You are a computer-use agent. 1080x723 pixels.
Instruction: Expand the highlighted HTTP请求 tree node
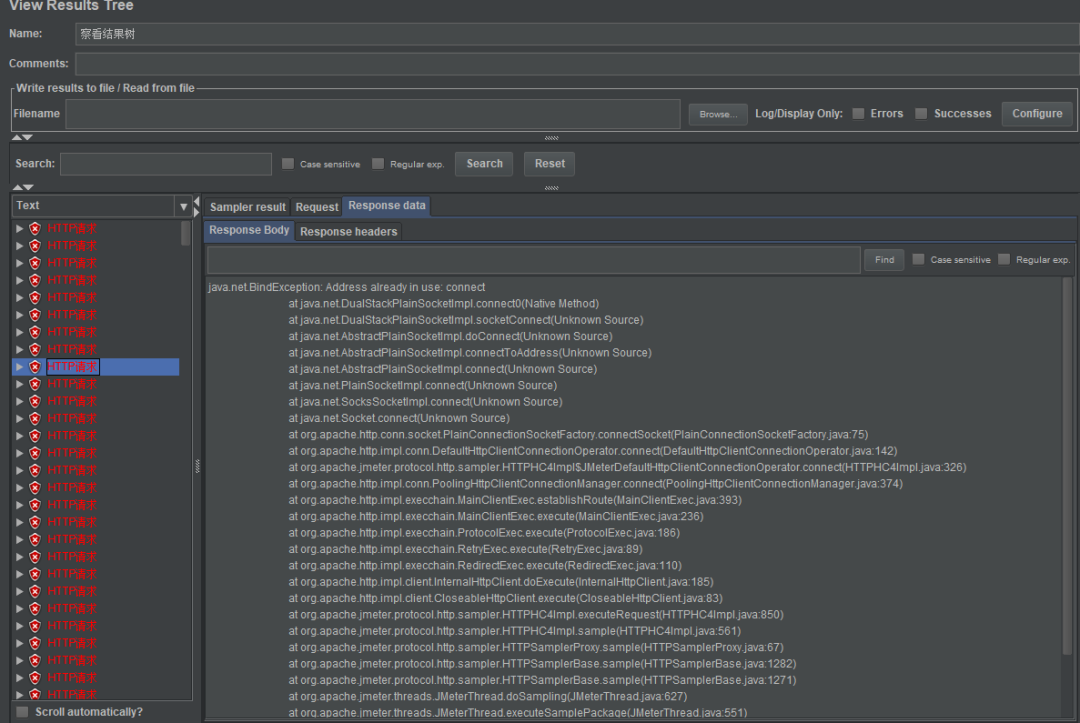point(19,367)
